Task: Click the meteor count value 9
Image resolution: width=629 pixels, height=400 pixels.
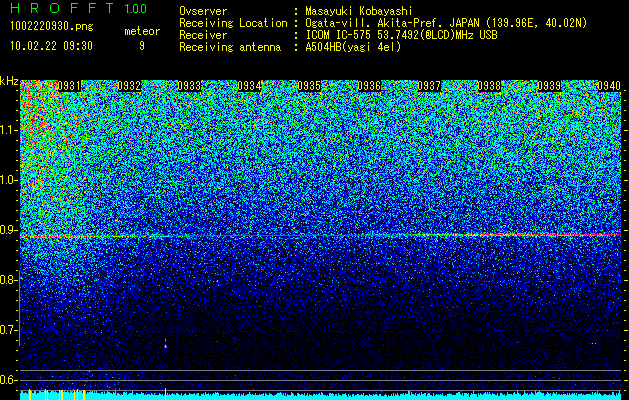Action: click(142, 46)
